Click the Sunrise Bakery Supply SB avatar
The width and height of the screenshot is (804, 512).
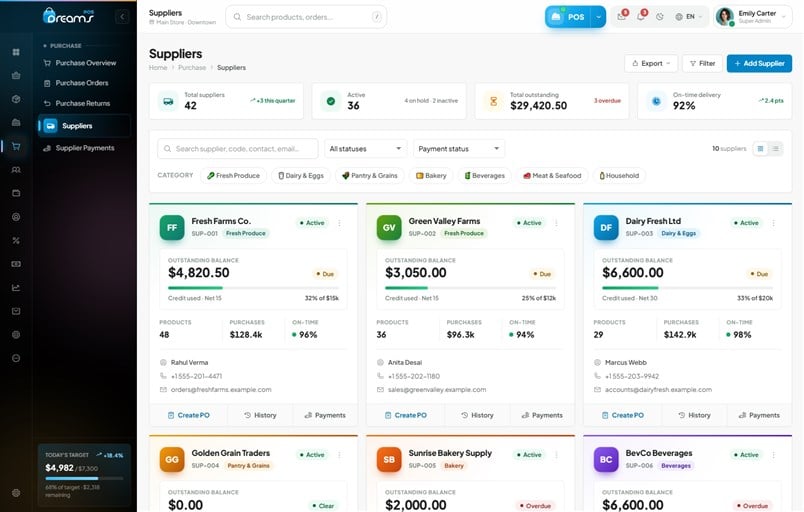coord(389,460)
